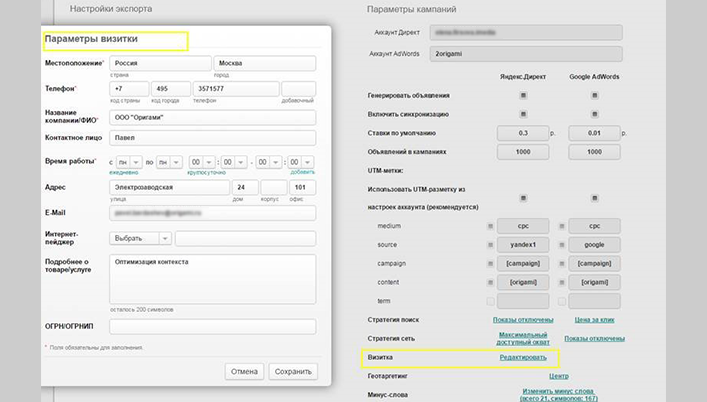Click Яндекс.Директ Объявлений в кампаниях field 1000
This screenshot has width=707, height=402.
click(x=523, y=152)
